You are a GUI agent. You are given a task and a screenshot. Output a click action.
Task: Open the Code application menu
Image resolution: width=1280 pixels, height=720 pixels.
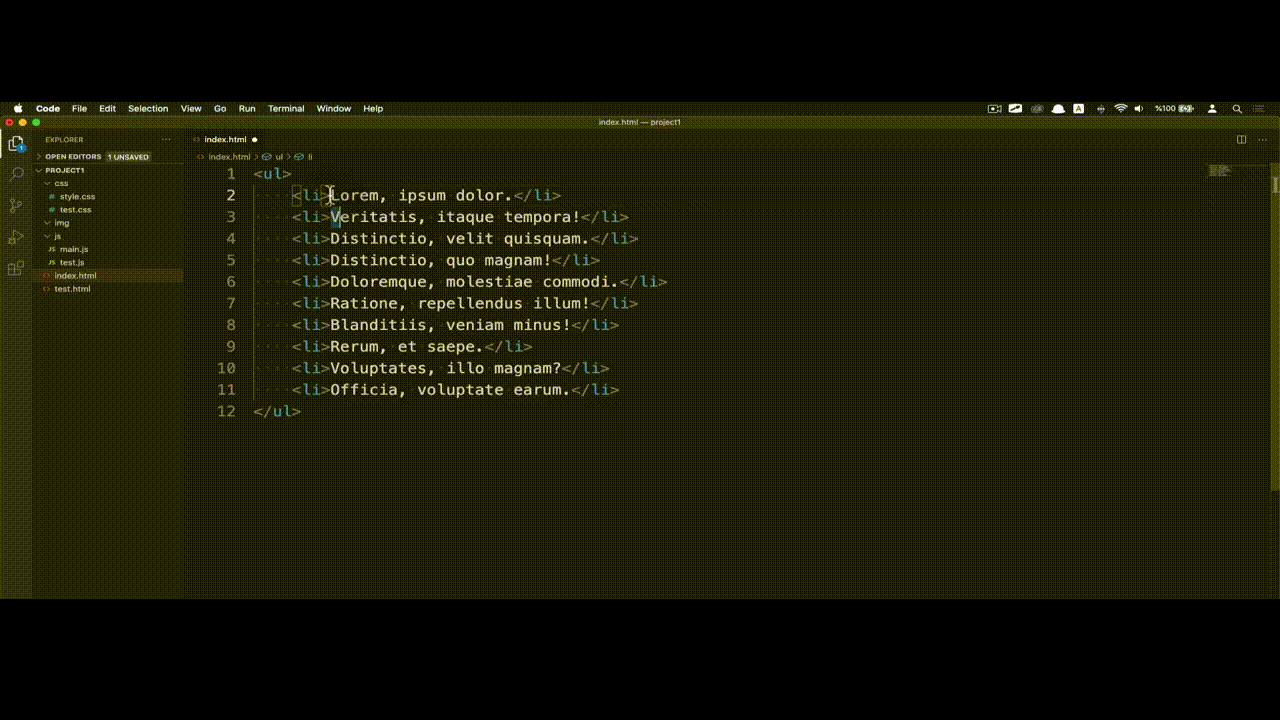48,108
